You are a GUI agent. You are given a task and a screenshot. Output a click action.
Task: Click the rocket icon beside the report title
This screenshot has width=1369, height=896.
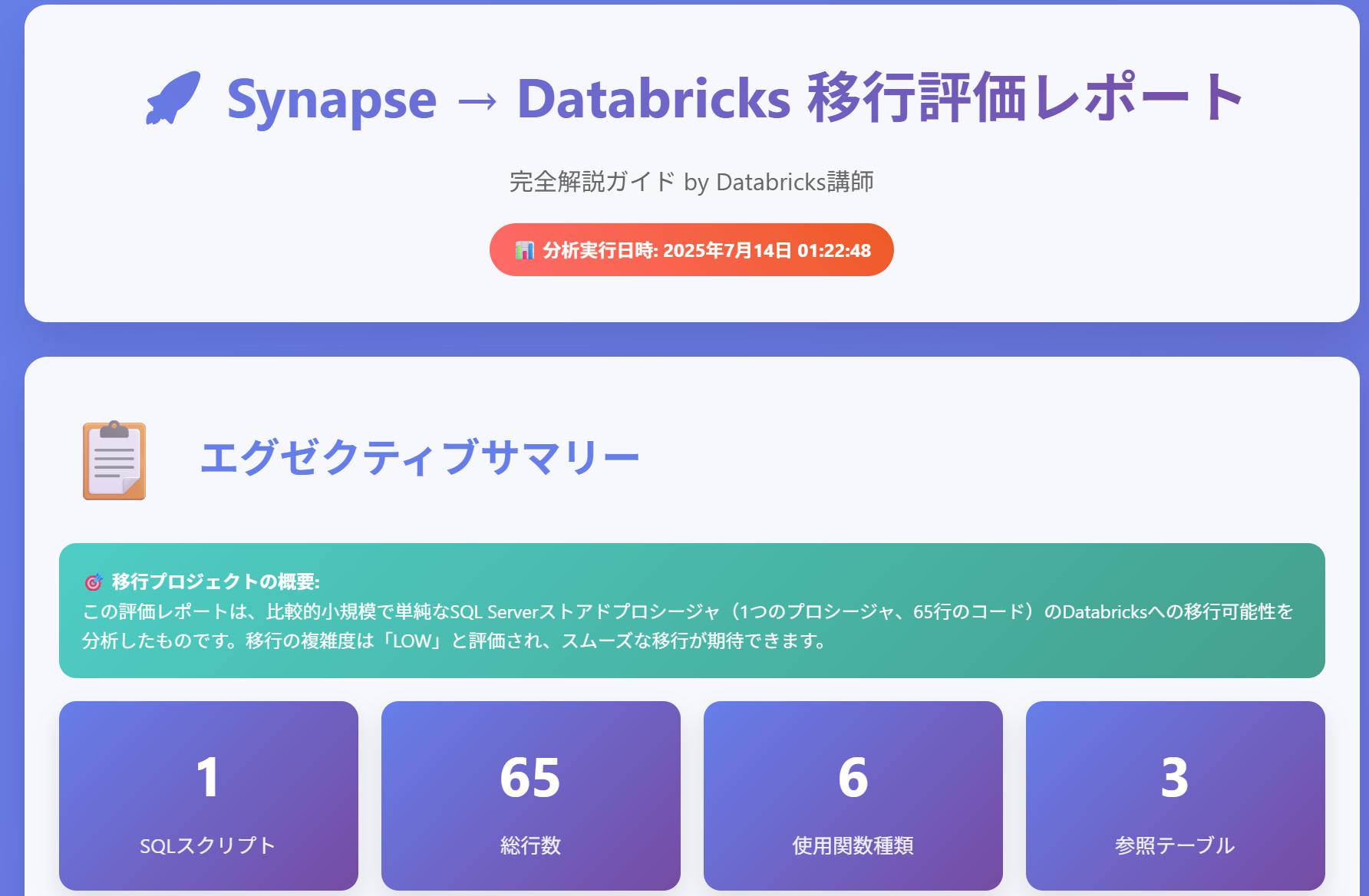173,97
